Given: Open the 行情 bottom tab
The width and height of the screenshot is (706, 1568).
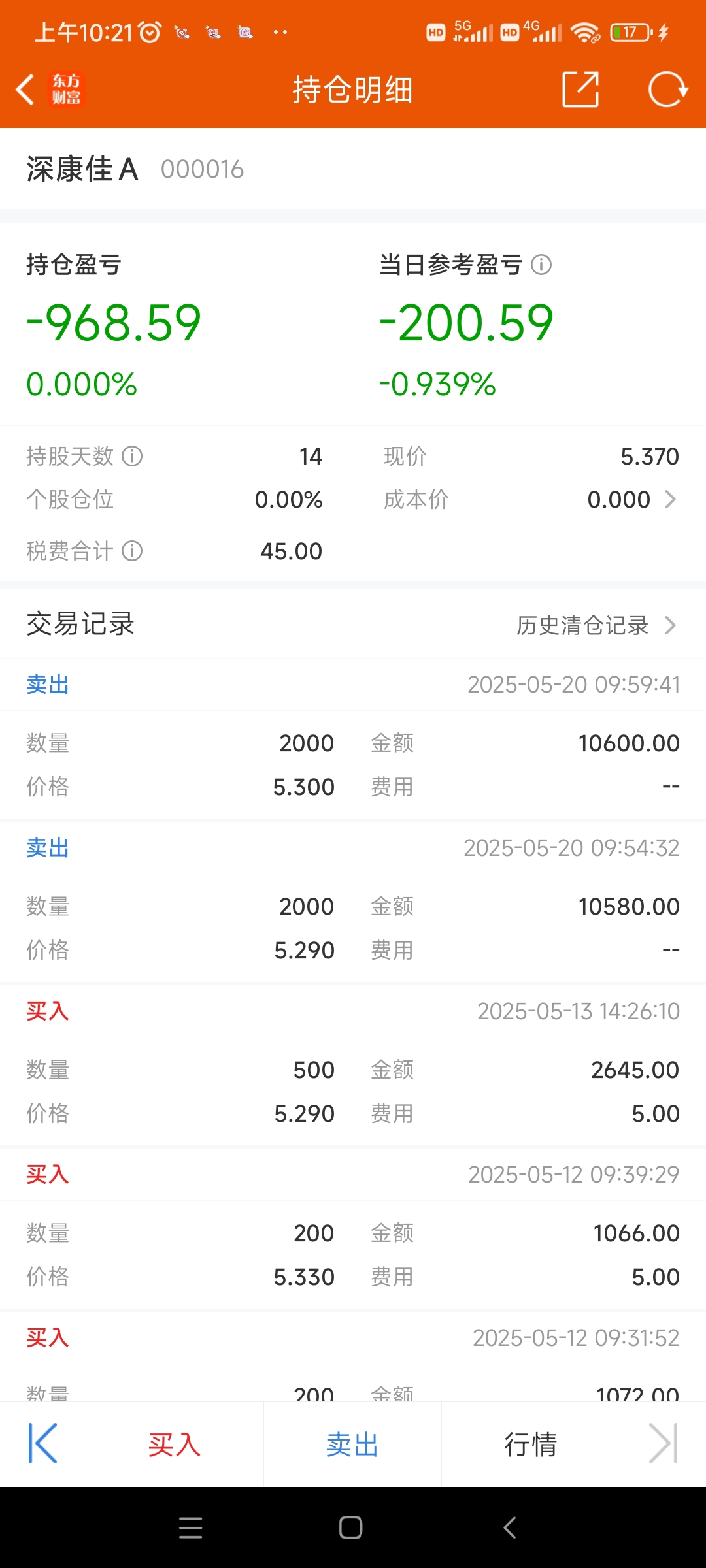Looking at the screenshot, I should click(x=531, y=1445).
